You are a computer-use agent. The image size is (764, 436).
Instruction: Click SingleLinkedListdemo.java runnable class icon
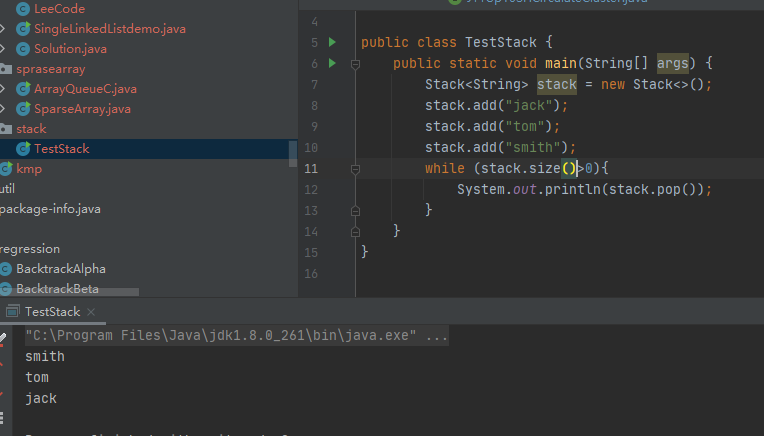pos(23,29)
